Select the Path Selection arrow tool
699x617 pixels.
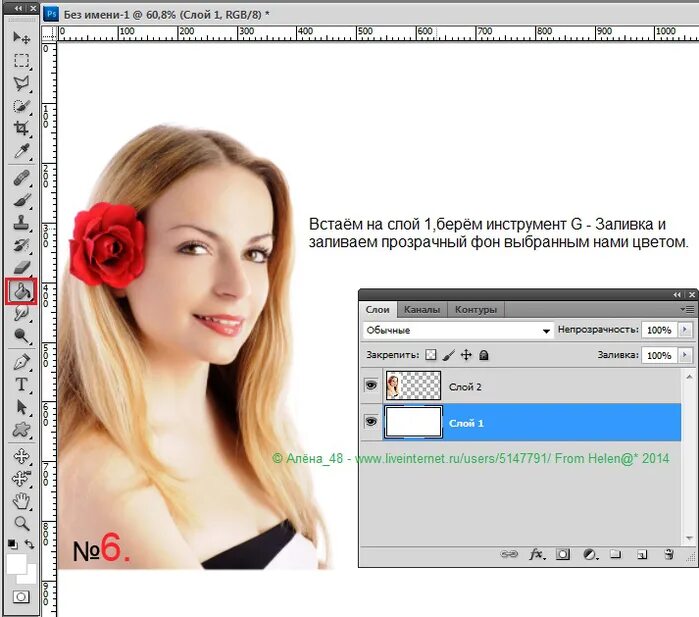(21, 407)
